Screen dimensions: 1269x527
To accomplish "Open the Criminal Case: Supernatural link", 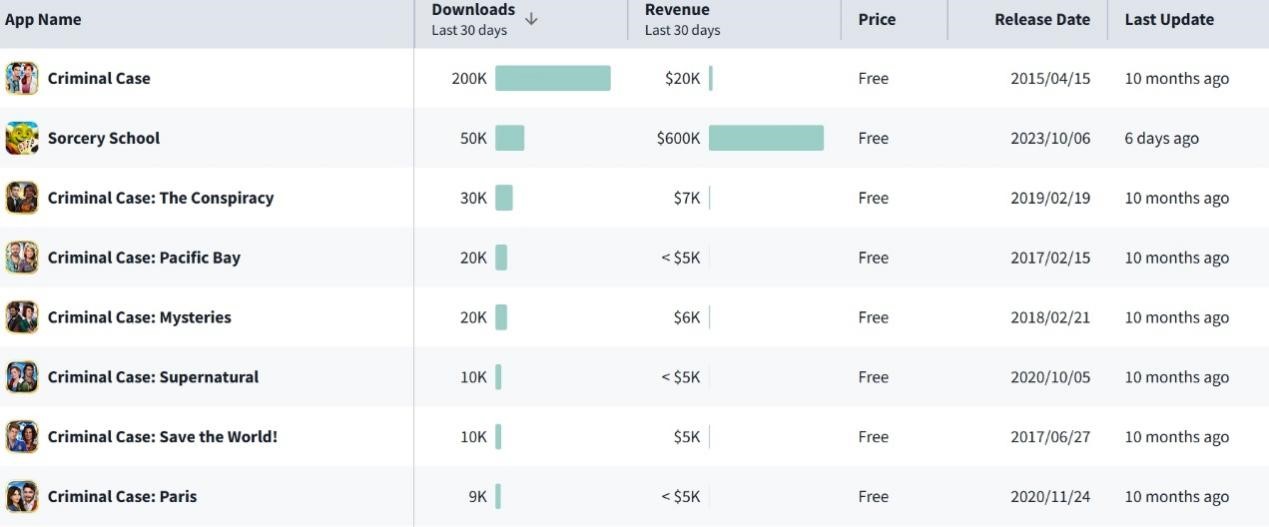I will (153, 377).
